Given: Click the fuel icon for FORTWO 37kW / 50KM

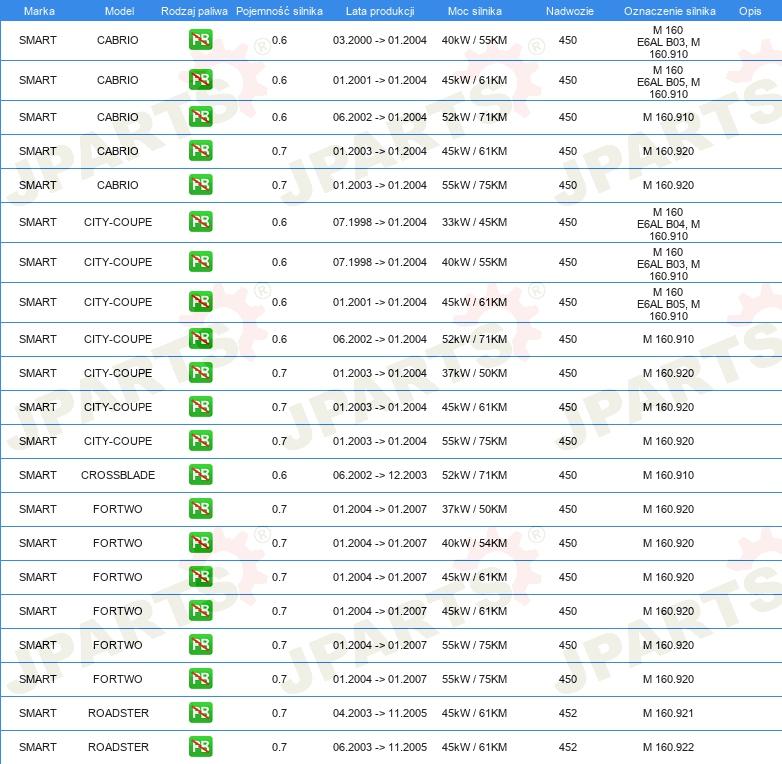Looking at the screenshot, I should 200,509.
